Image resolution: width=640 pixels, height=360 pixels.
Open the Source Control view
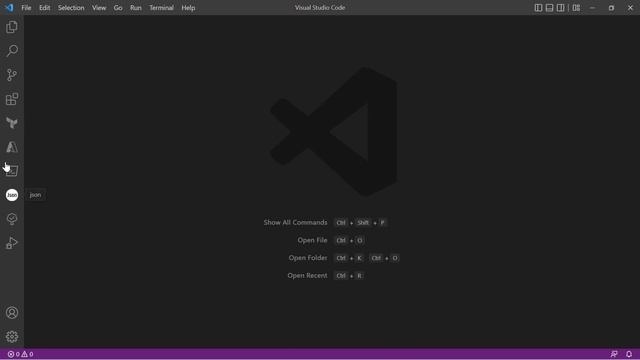[12, 75]
